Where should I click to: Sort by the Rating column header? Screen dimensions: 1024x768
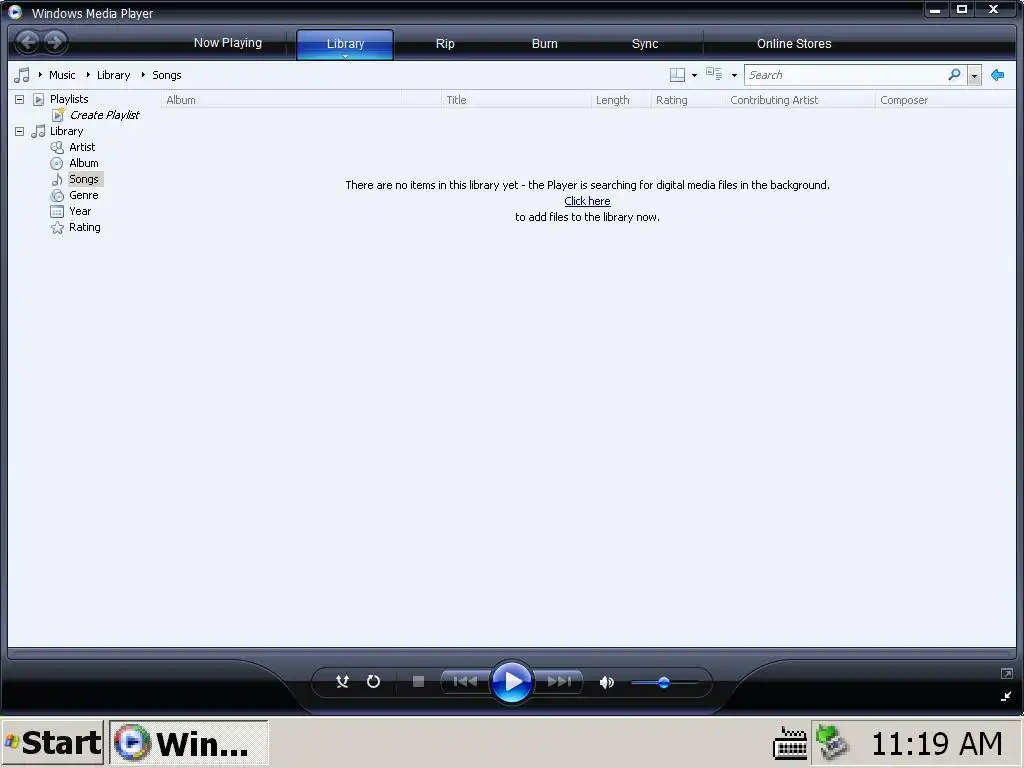(688, 100)
